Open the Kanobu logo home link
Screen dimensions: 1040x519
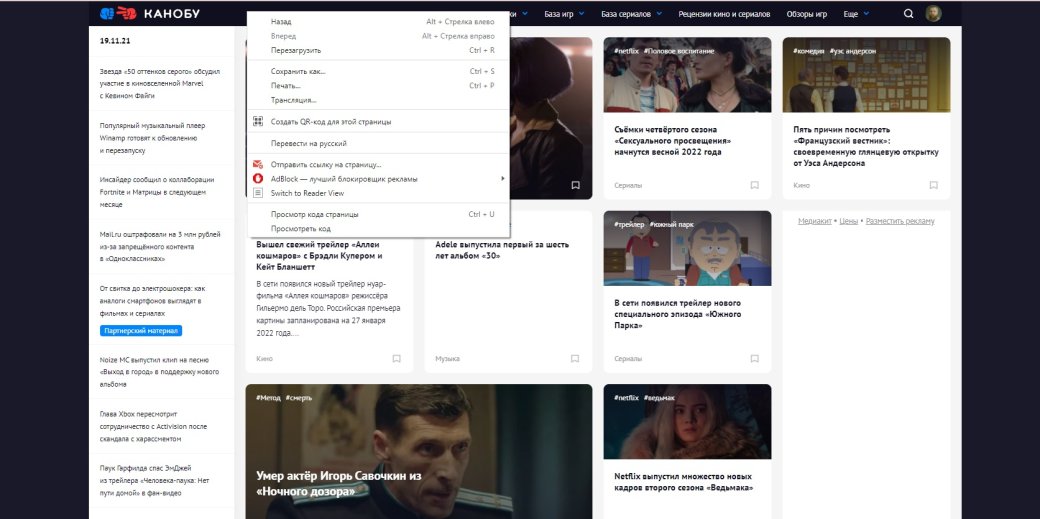coord(149,13)
